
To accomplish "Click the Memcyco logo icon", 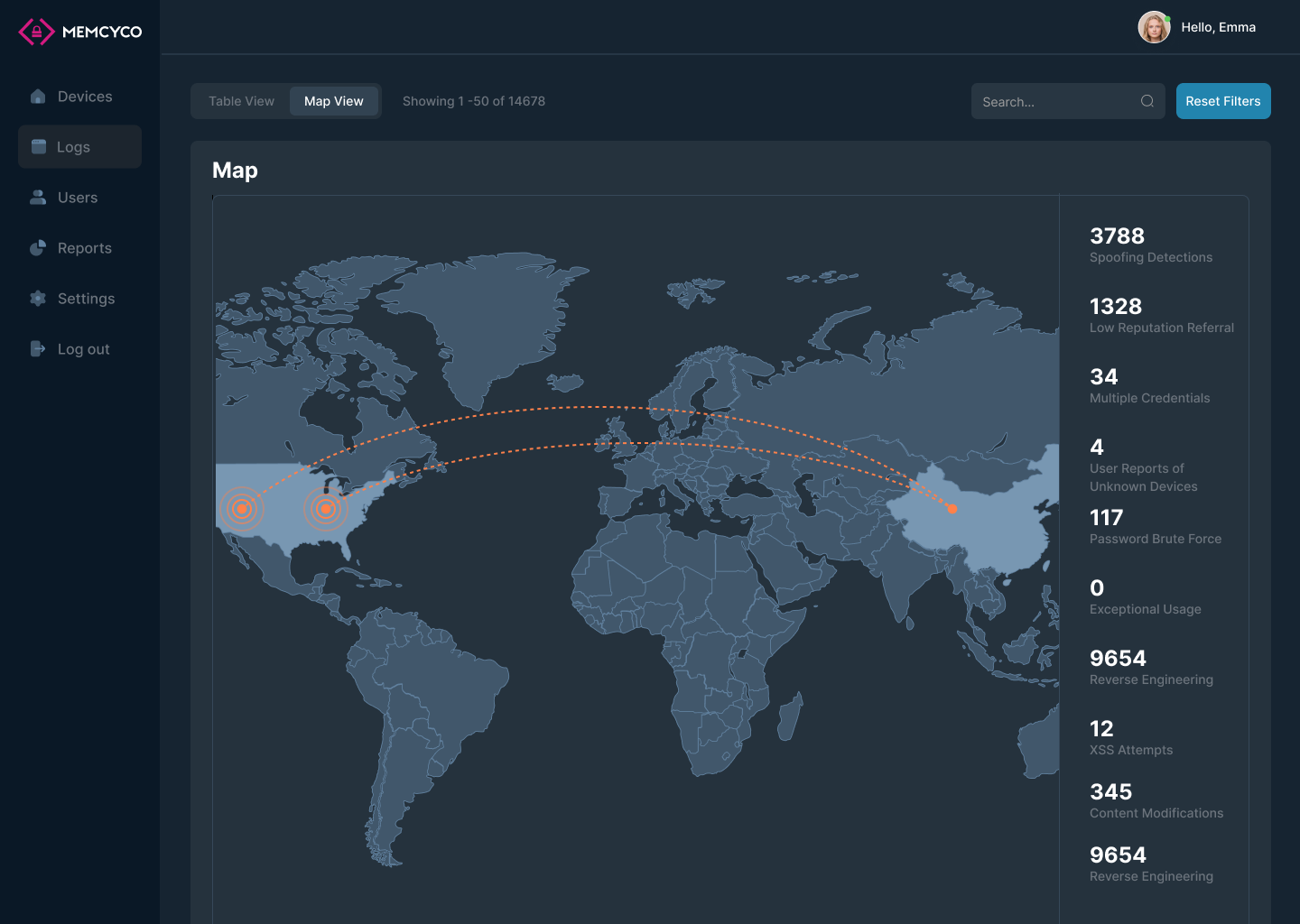I will point(36,32).
